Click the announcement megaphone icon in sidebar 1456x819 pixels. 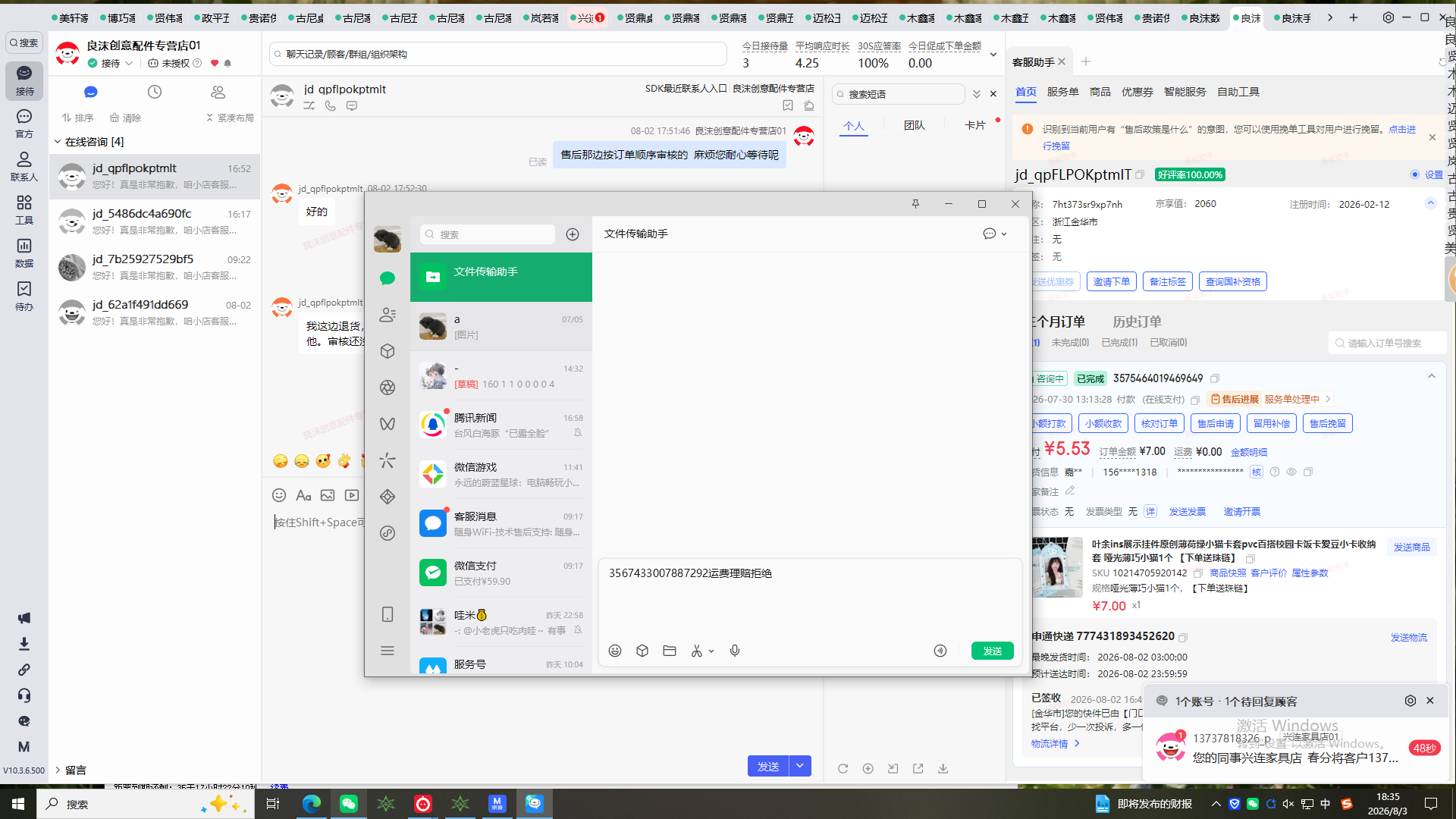point(24,618)
